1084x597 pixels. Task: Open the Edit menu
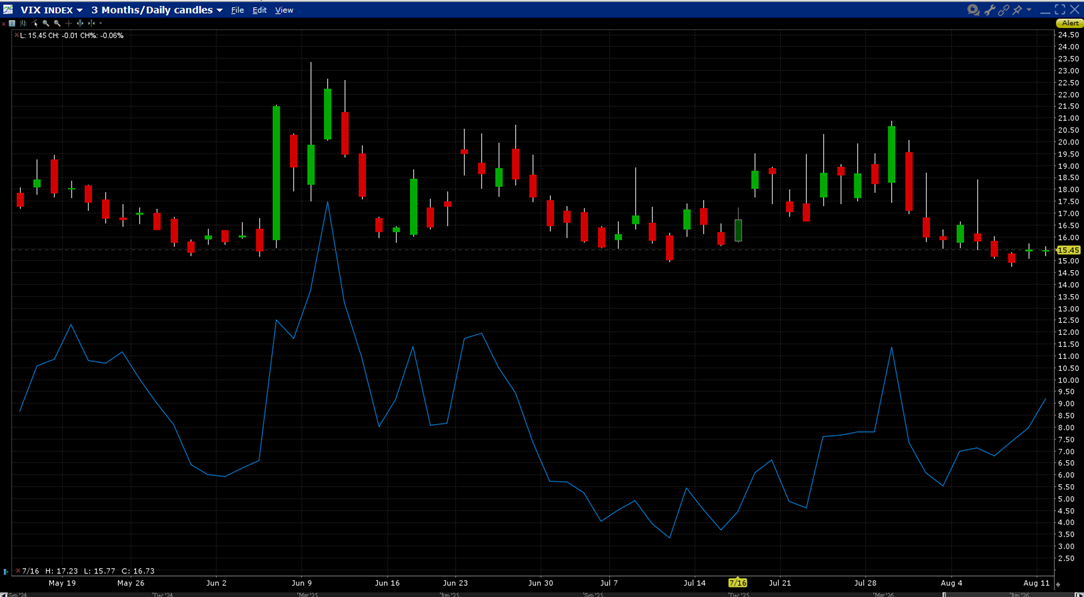pos(259,10)
